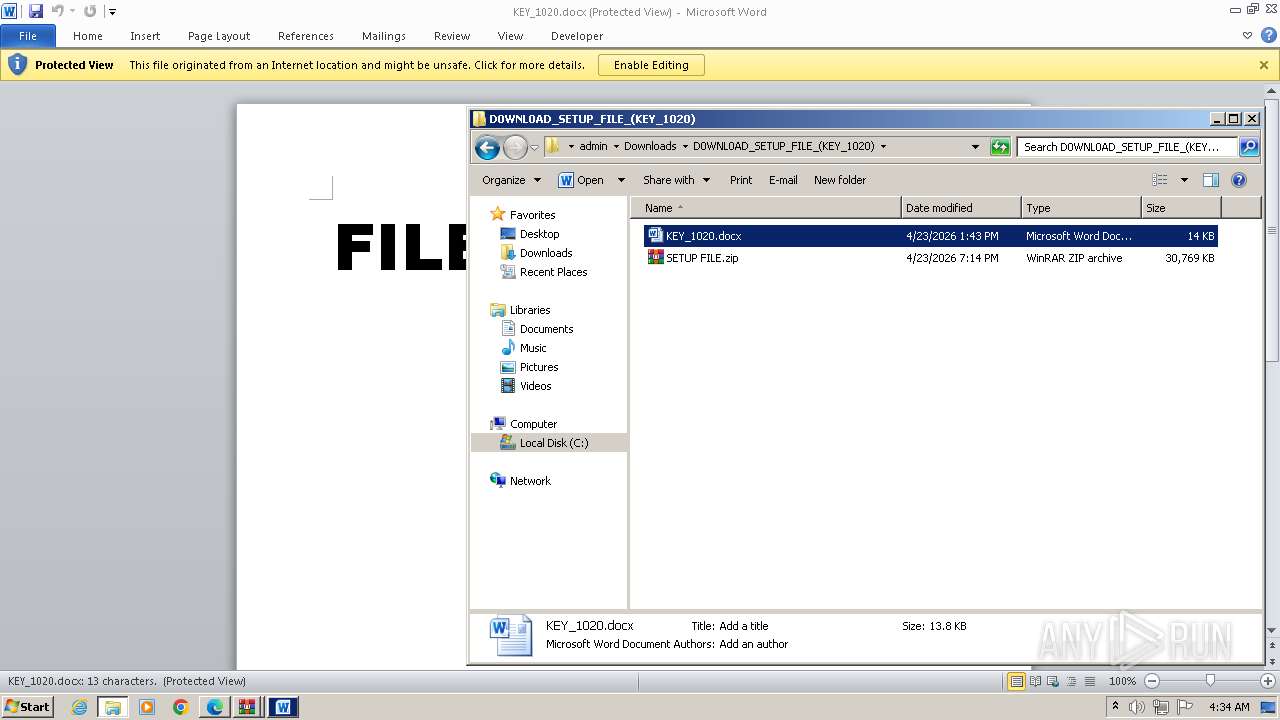This screenshot has width=1280, height=720.
Task: Open the dropdown arrow next to Open
Action: tap(621, 180)
